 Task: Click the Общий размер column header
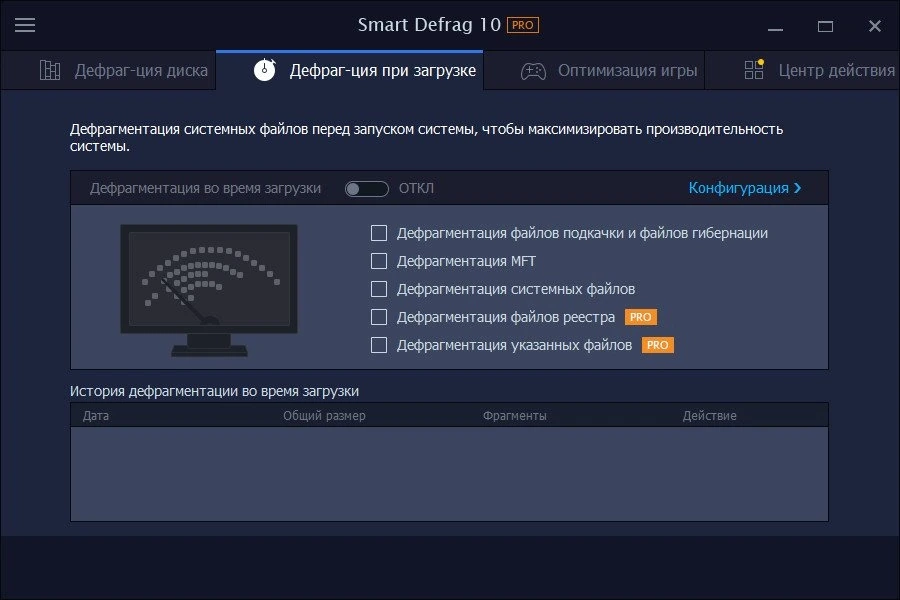pos(324,416)
